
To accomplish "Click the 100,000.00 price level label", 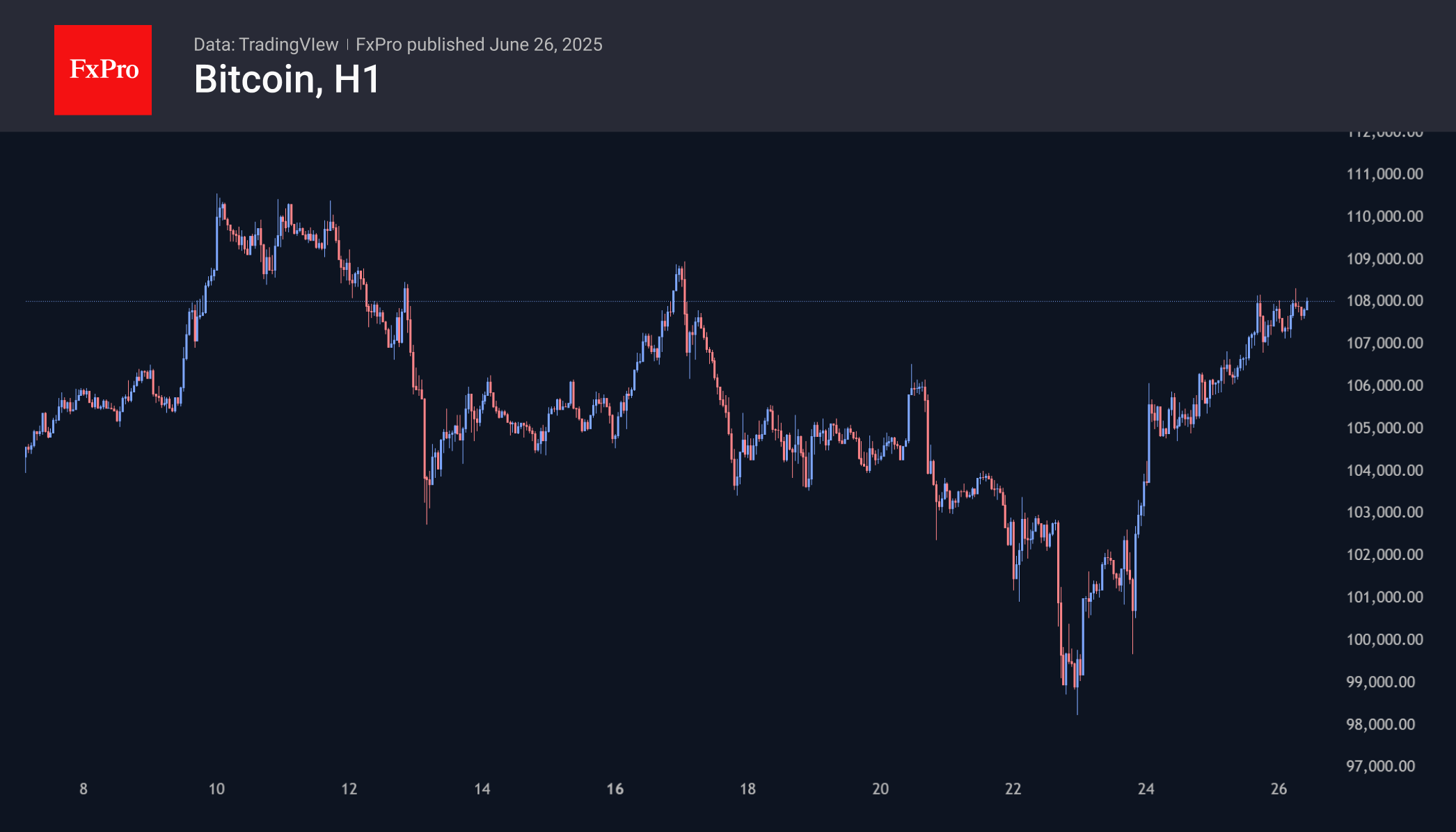I will [1384, 639].
